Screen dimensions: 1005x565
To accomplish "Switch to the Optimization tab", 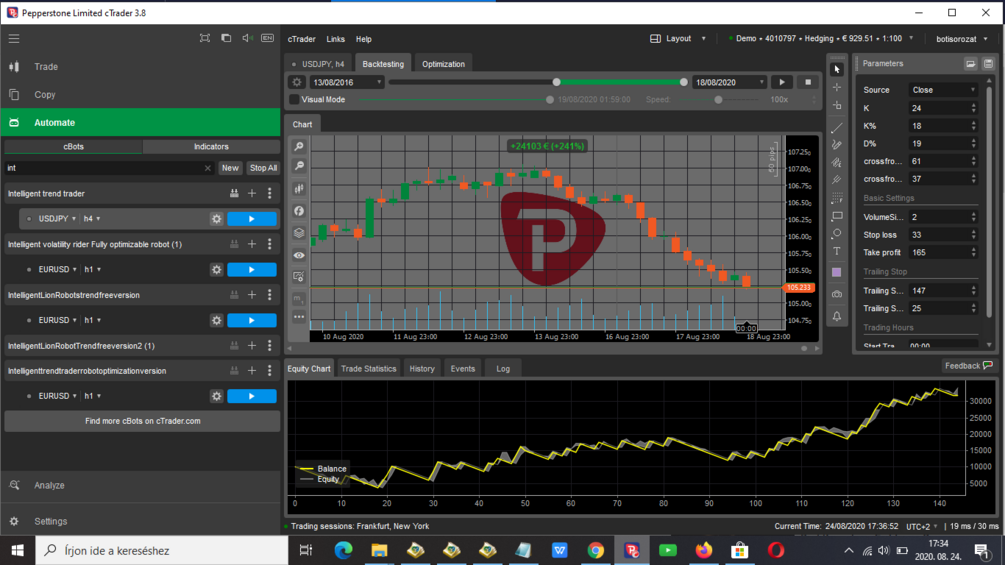I will tap(443, 64).
